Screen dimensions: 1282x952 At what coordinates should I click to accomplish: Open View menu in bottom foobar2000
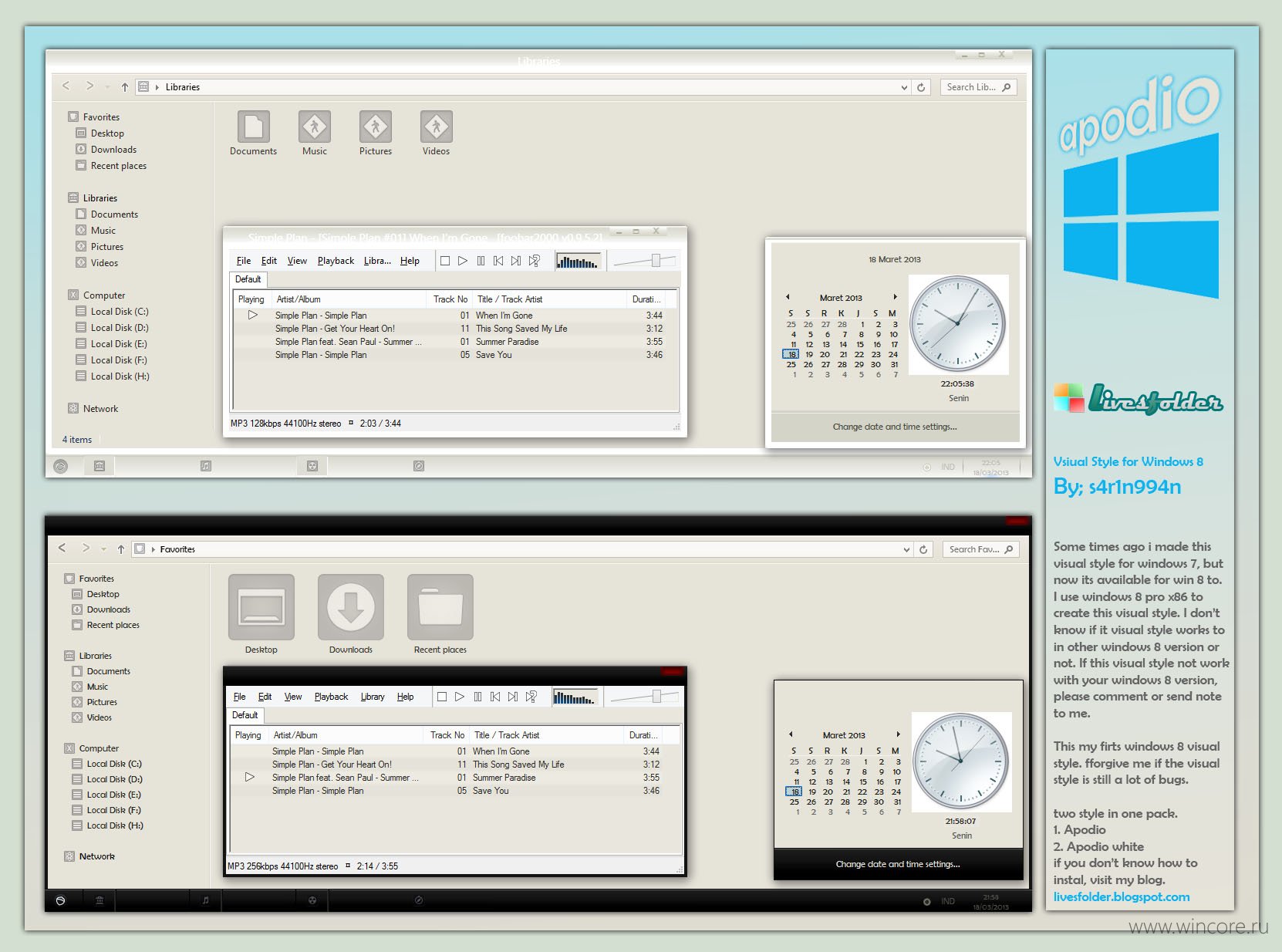coord(293,697)
